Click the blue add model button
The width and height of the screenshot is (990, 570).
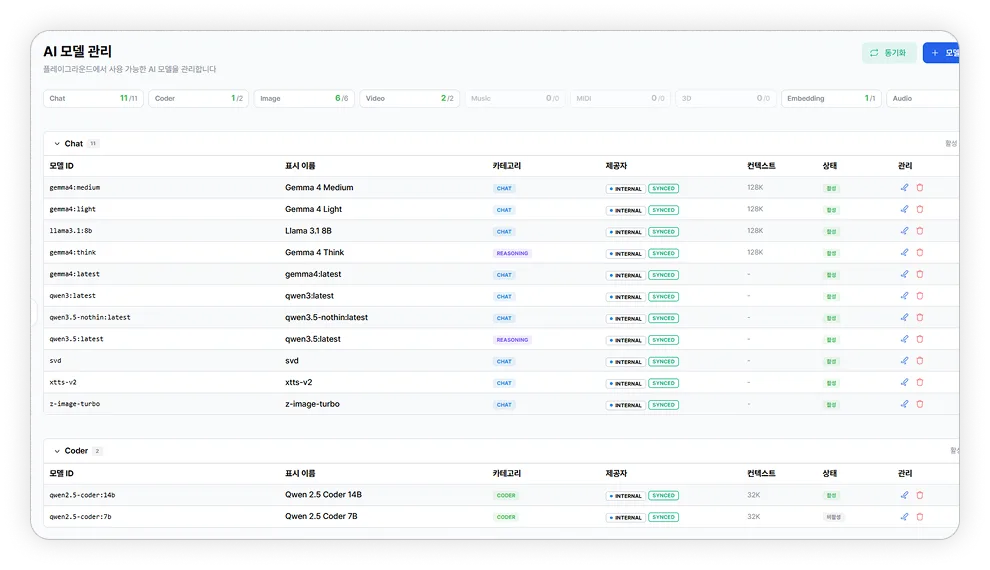(x=941, y=53)
